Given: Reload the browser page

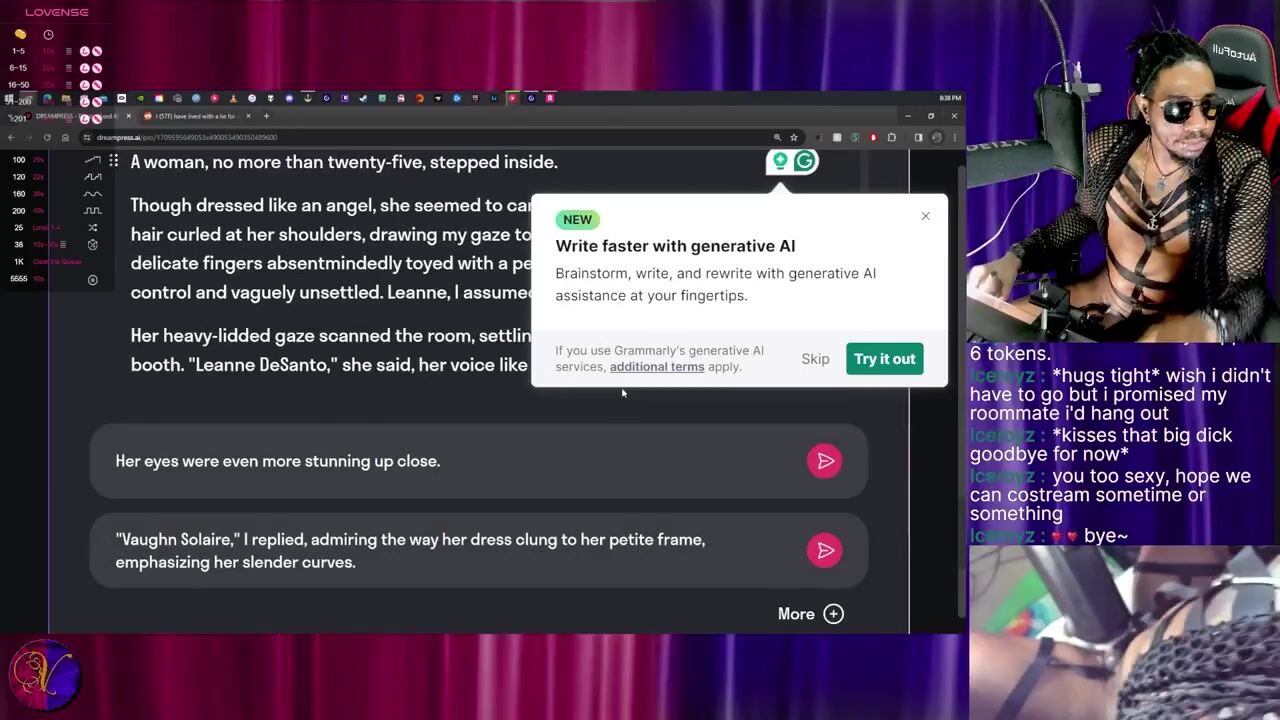Looking at the screenshot, I should coord(46,137).
